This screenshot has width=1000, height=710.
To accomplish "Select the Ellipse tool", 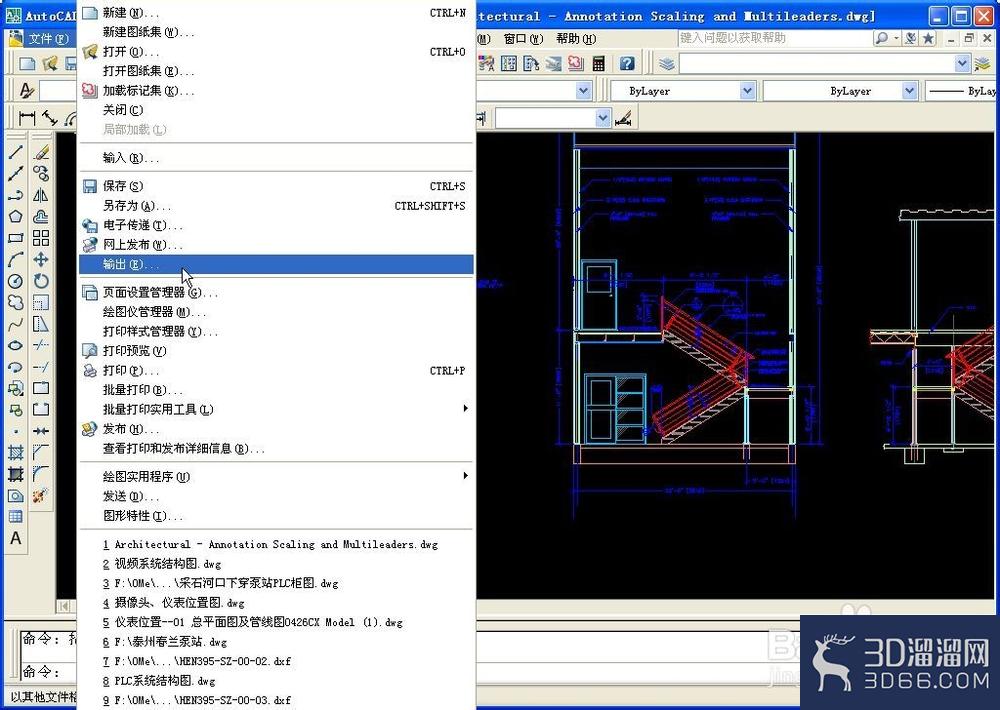I will (x=15, y=346).
